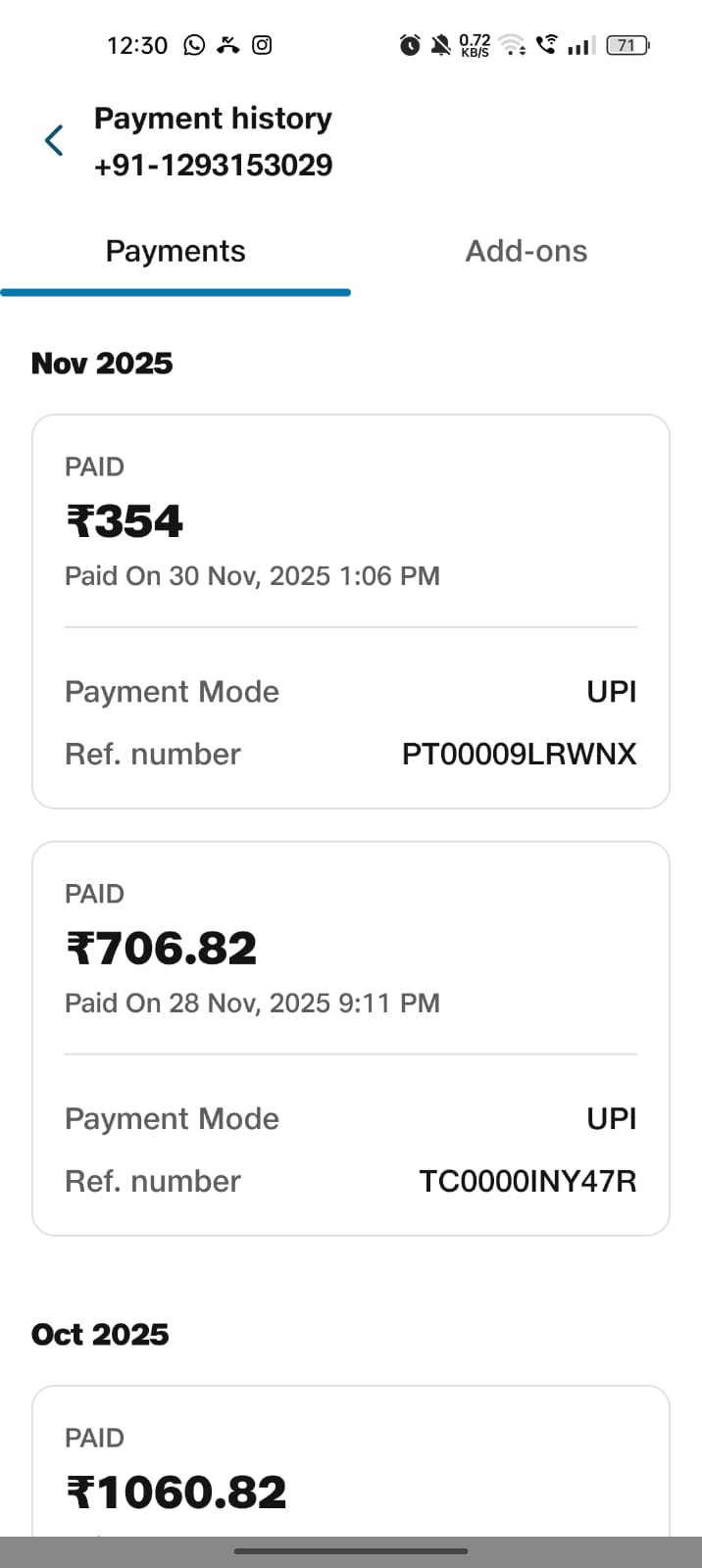Open the ₹1060.82 October payment
Viewport: 702px width, 1568px height.
350,1470
